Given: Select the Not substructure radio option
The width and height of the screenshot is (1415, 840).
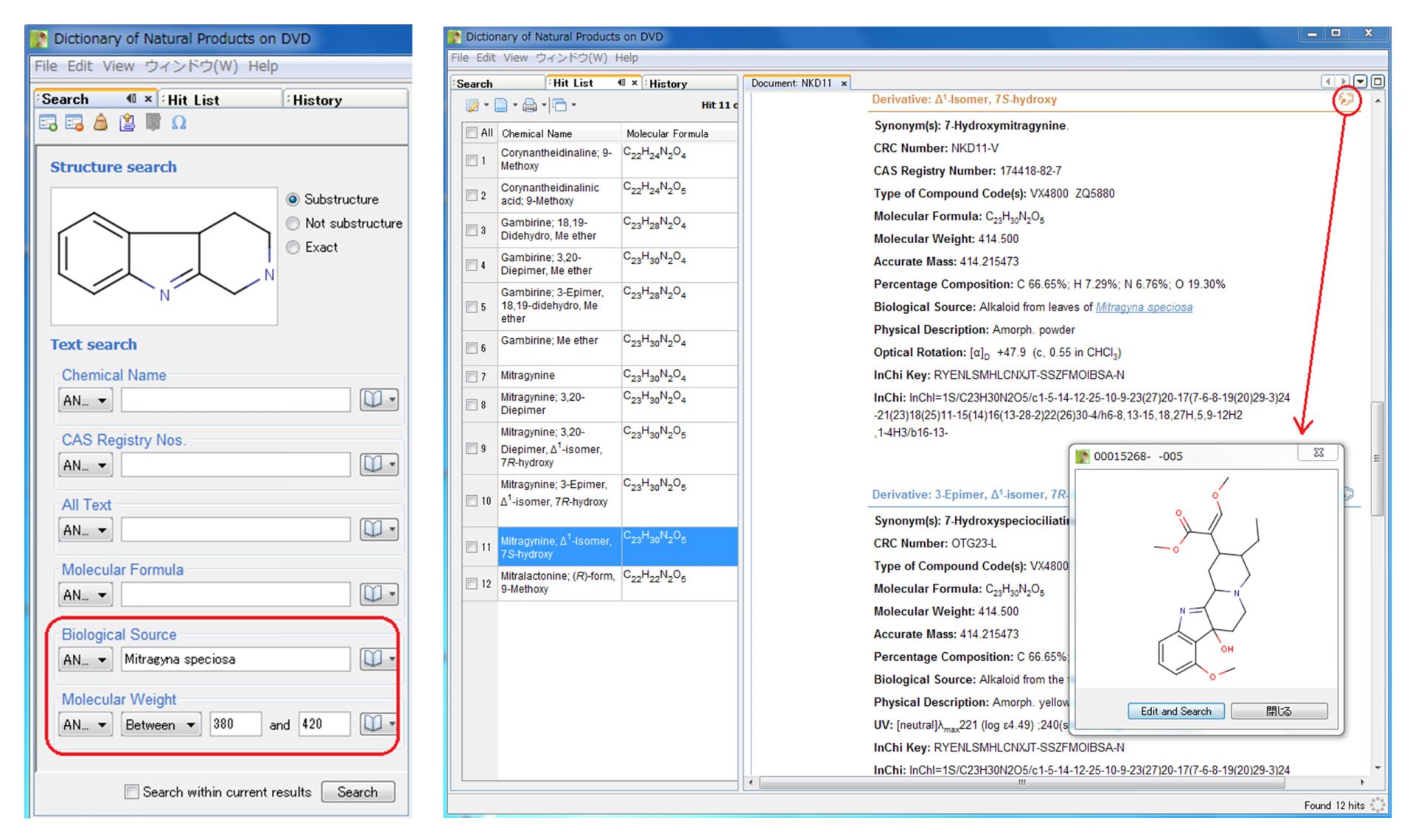Looking at the screenshot, I should point(293,223).
